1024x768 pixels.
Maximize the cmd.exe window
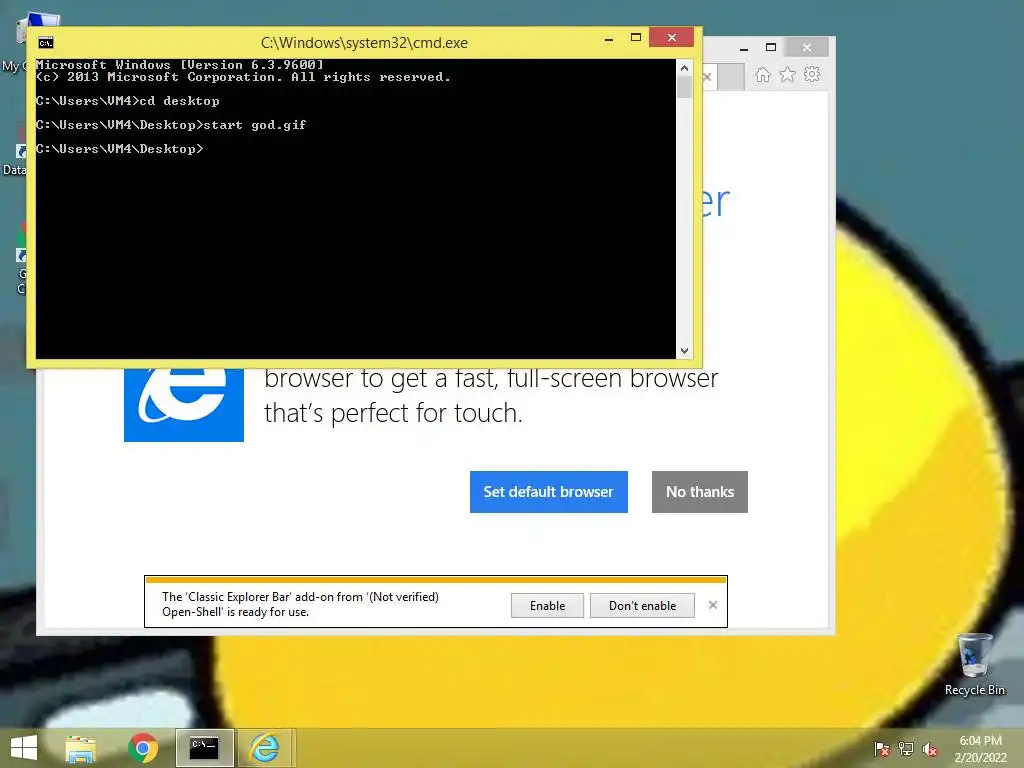[635, 38]
